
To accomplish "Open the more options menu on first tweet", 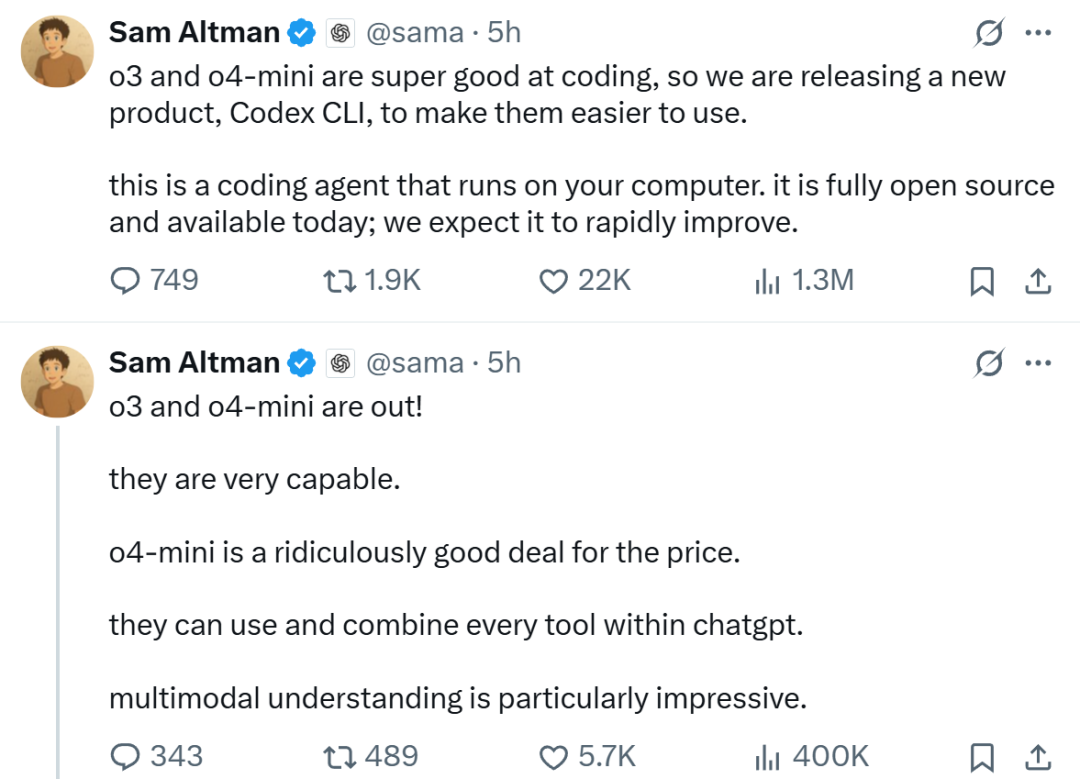I will coord(1038,32).
